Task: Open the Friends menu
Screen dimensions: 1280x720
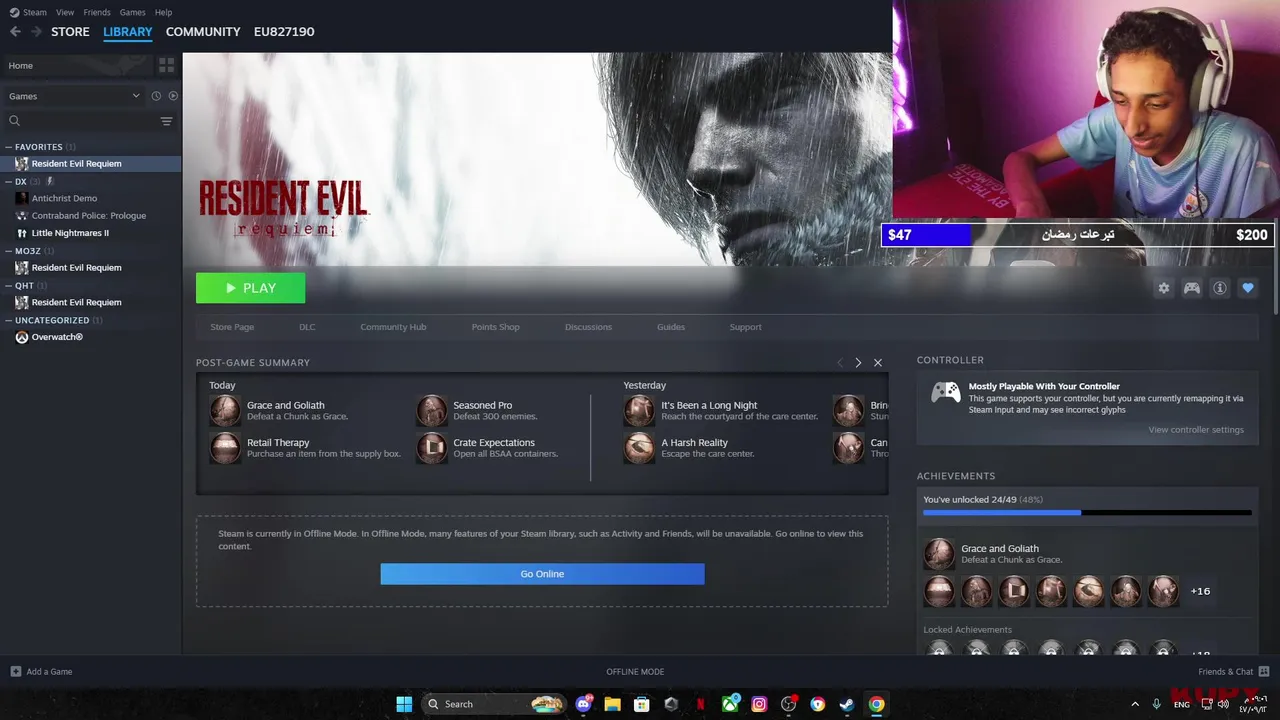Action: (97, 12)
